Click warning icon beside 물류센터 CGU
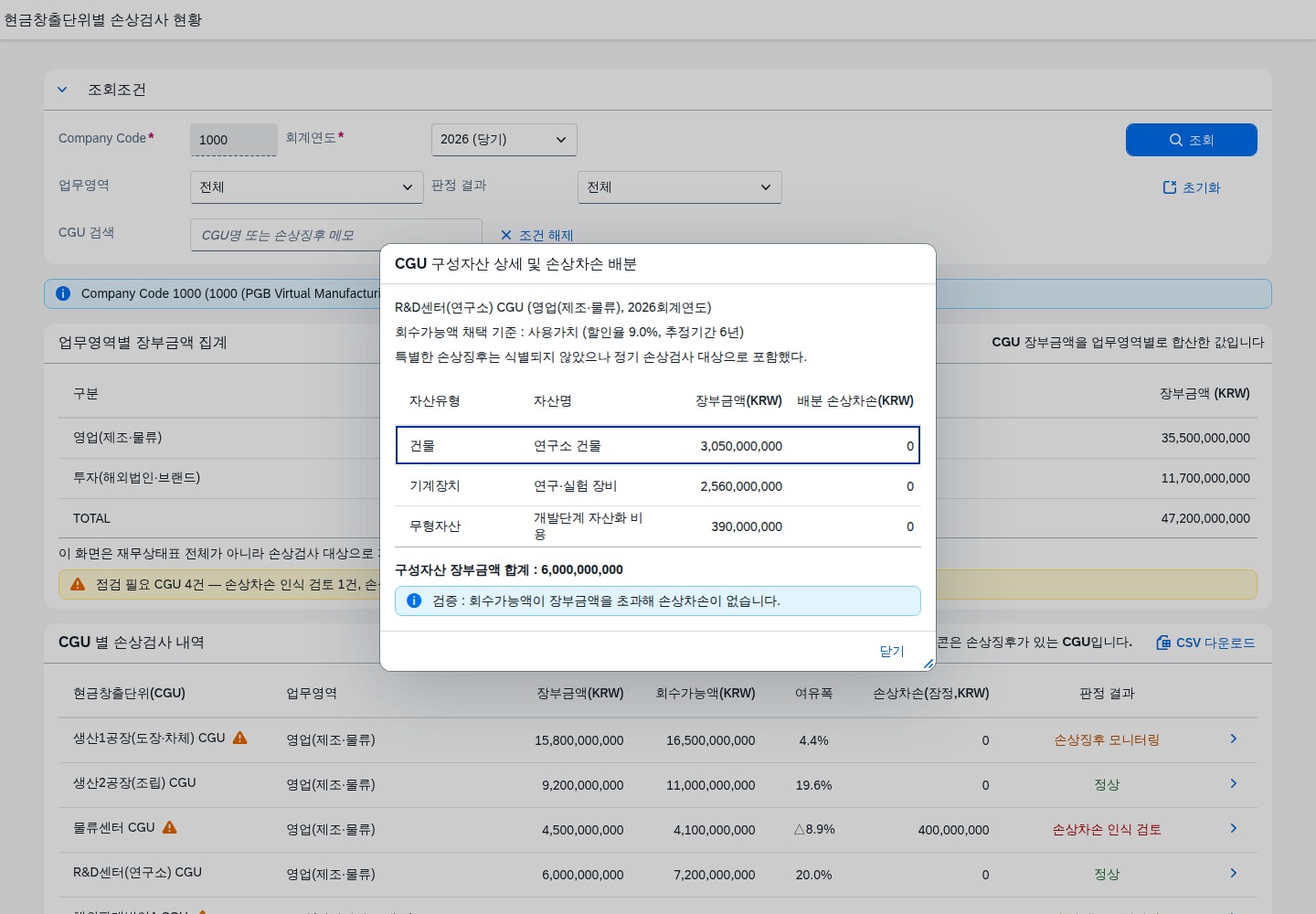The width and height of the screenshot is (1316, 914). click(170, 827)
